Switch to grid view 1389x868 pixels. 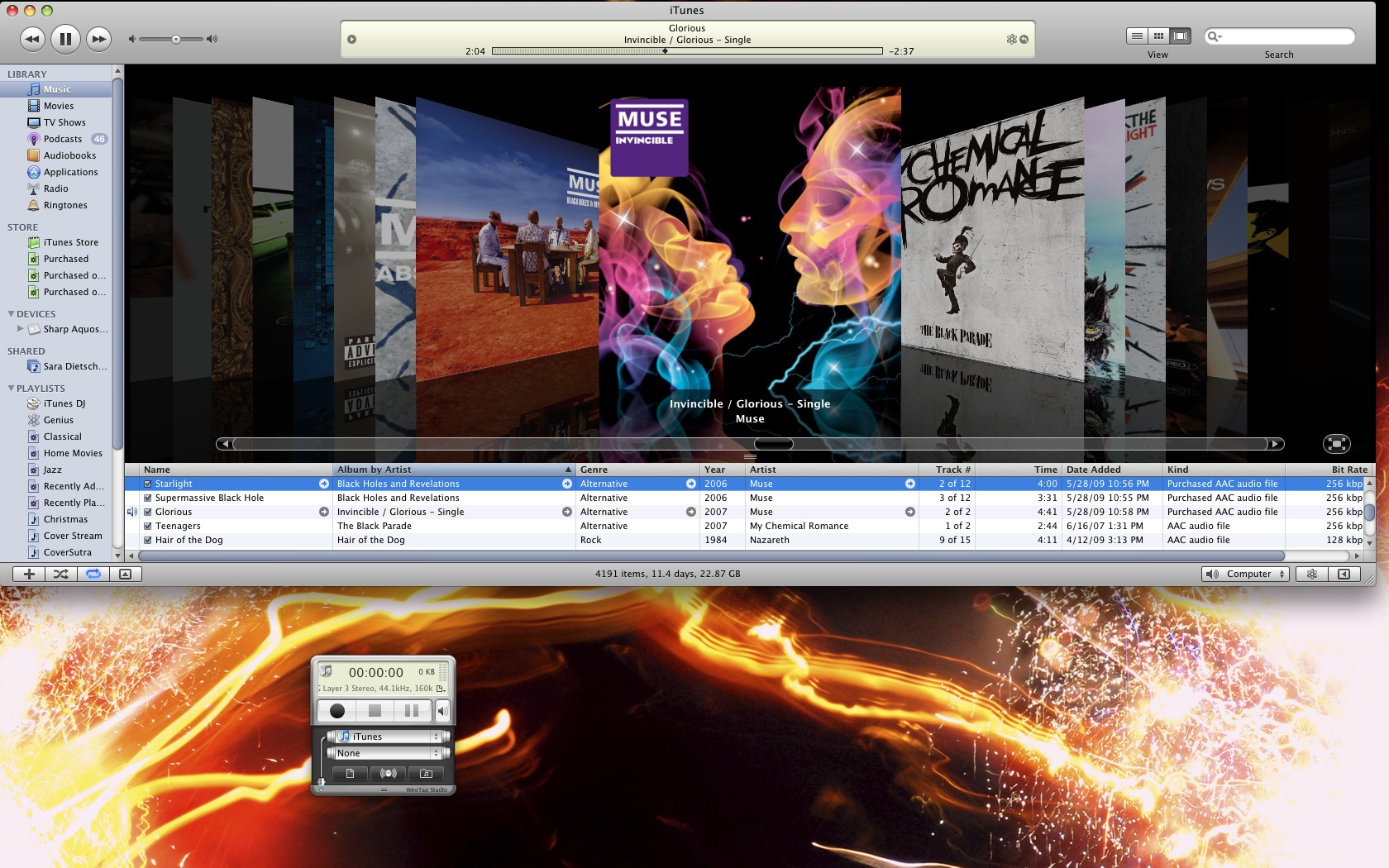pyautogui.click(x=1158, y=36)
